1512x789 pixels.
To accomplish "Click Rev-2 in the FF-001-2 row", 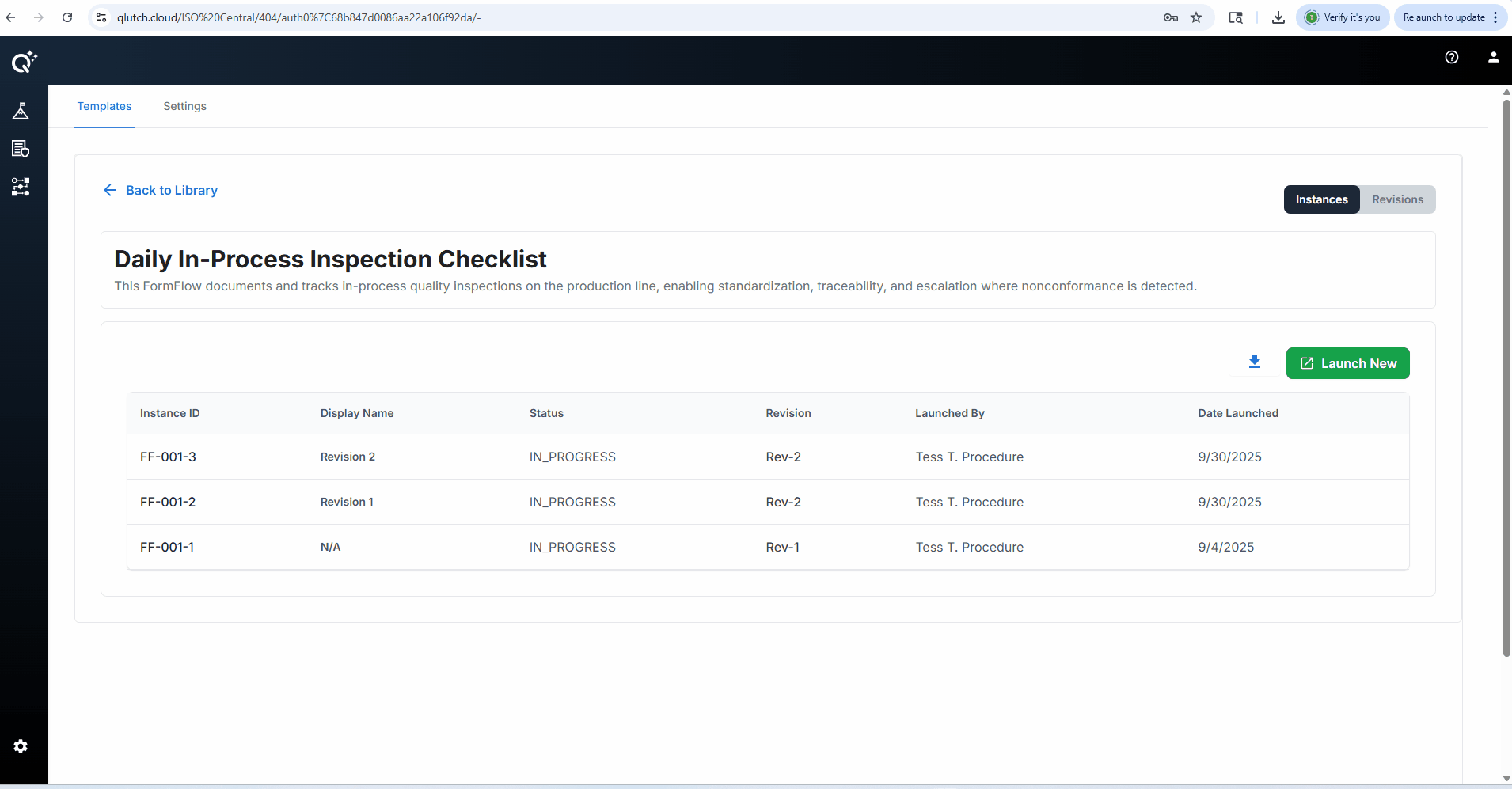I will [784, 502].
